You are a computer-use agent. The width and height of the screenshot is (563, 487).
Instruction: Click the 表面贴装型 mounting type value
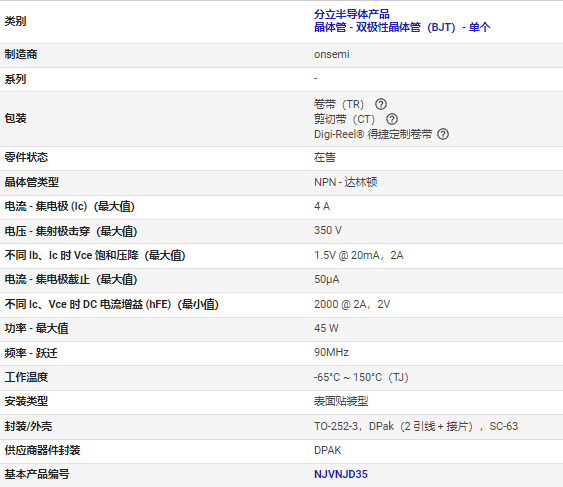tap(341, 401)
